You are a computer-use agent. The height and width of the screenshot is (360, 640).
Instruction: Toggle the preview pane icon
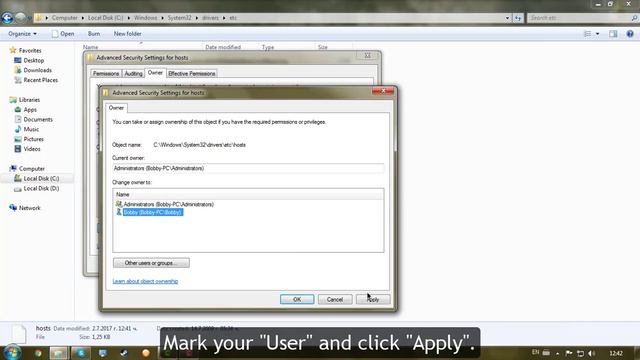(613, 34)
